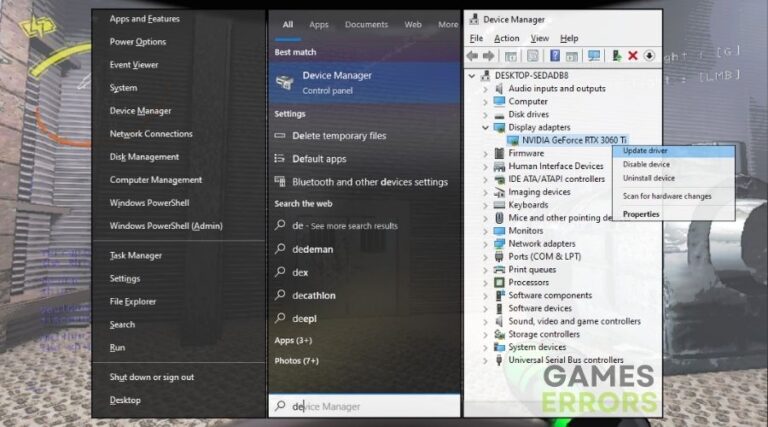The image size is (768, 427).
Task: Click the Monitors category icon
Action: coord(499,231)
